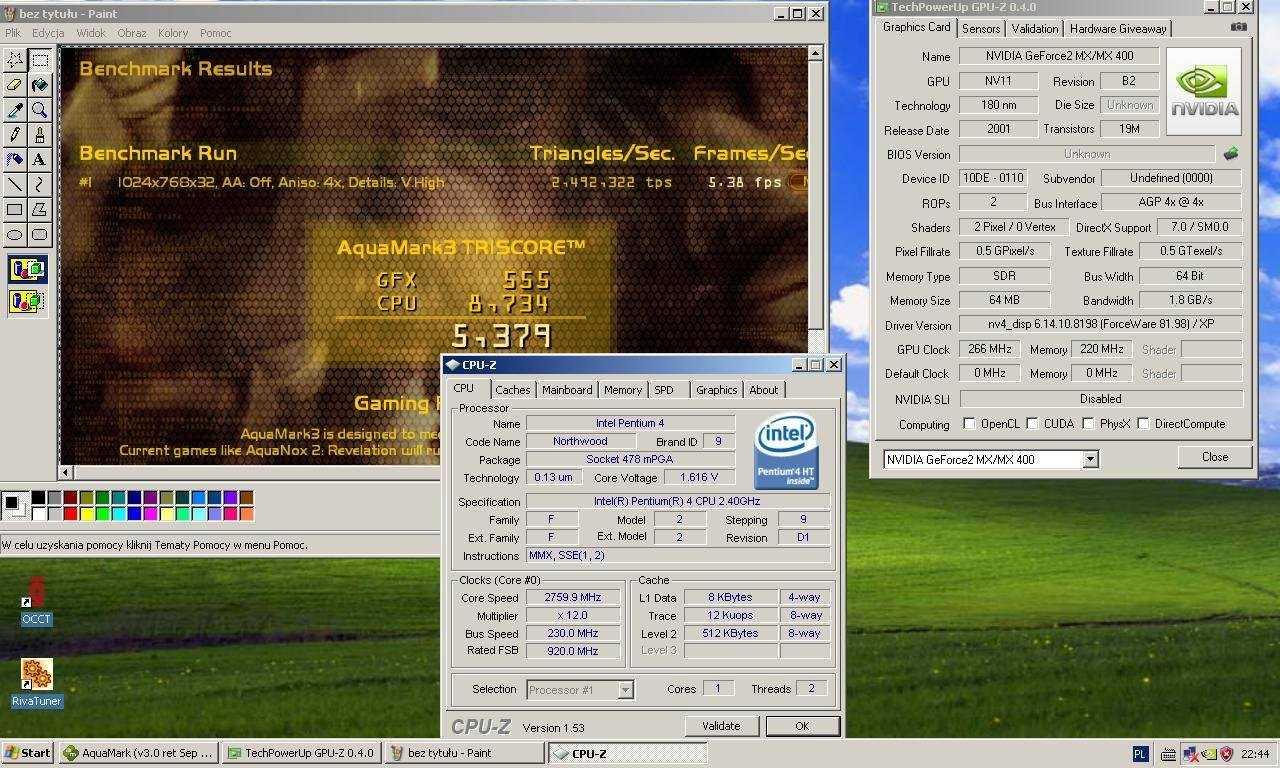Switch to the Caches tab in CPU-Z

point(513,390)
